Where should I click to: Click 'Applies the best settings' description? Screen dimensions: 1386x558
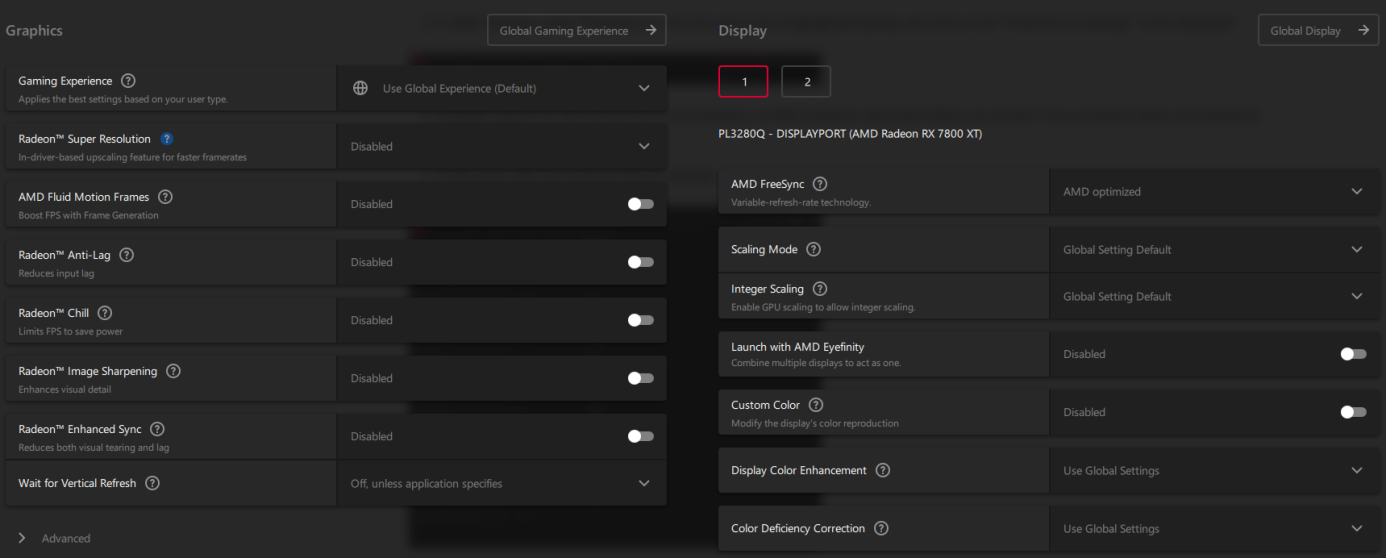(x=123, y=99)
